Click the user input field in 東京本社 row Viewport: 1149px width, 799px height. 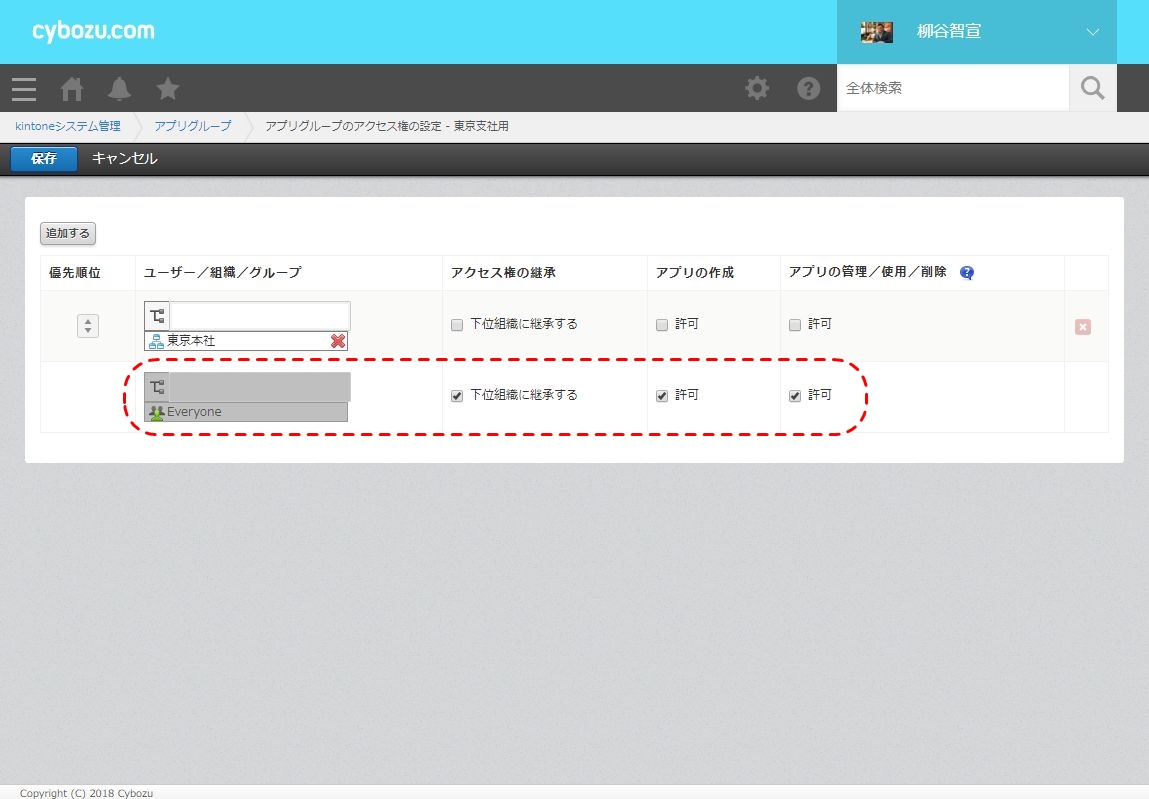coord(259,316)
